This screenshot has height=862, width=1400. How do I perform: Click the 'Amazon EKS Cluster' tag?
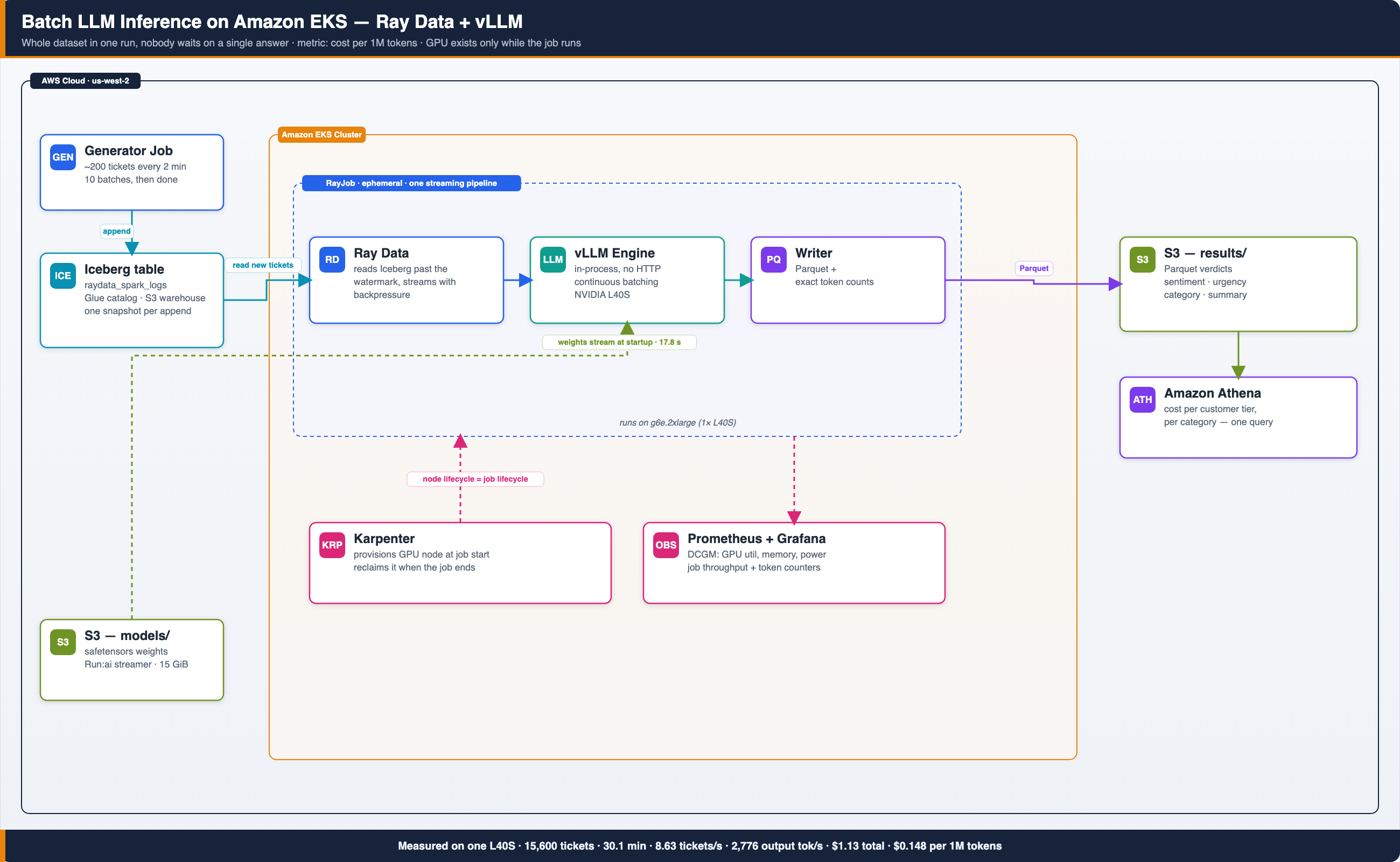[321, 135]
